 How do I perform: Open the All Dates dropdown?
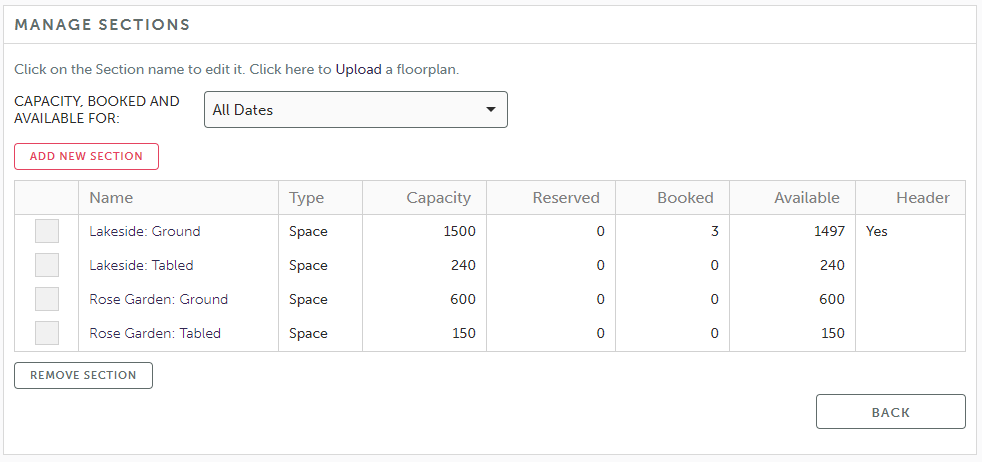(355, 110)
